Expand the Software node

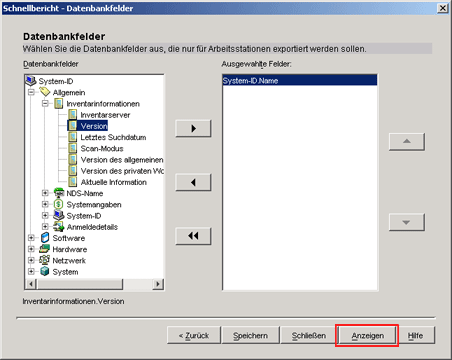tap(31, 238)
